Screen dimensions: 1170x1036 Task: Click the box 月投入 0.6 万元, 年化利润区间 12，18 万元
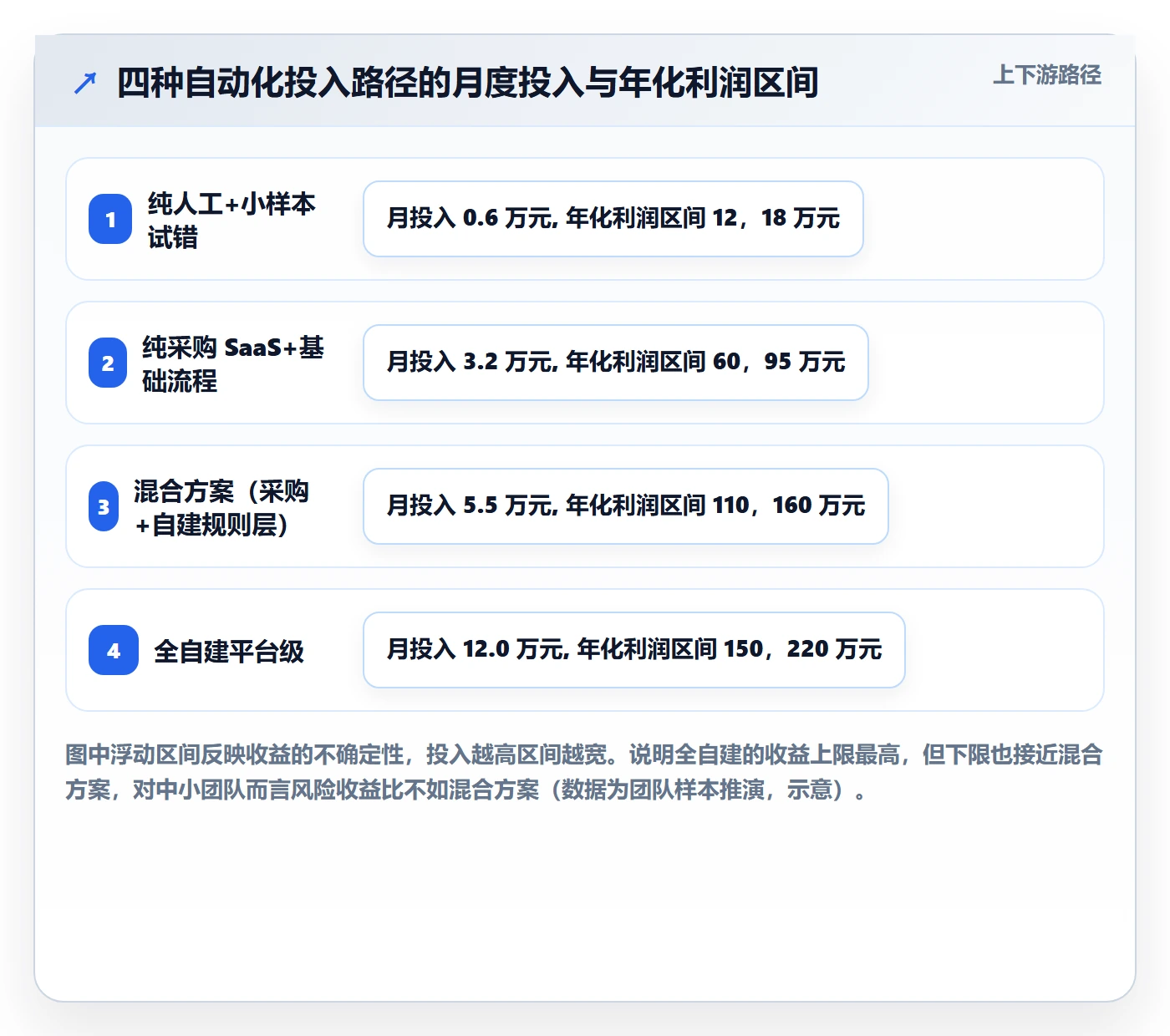(613, 219)
